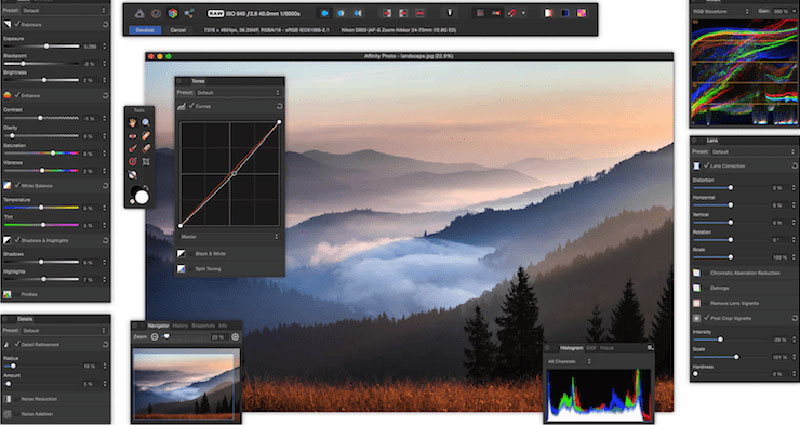Click the white foreground color swatch
Image resolution: width=800 pixels, height=425 pixels.
tap(142, 197)
